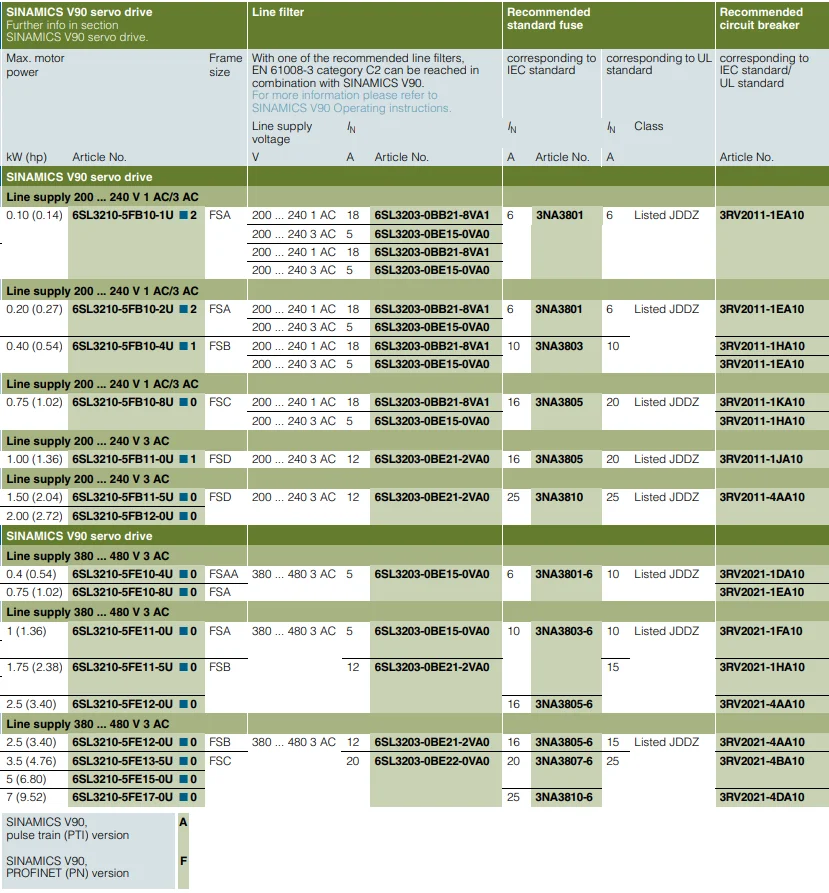Click the 'Max. motor power' header label
The image size is (829, 893).
click(35, 65)
